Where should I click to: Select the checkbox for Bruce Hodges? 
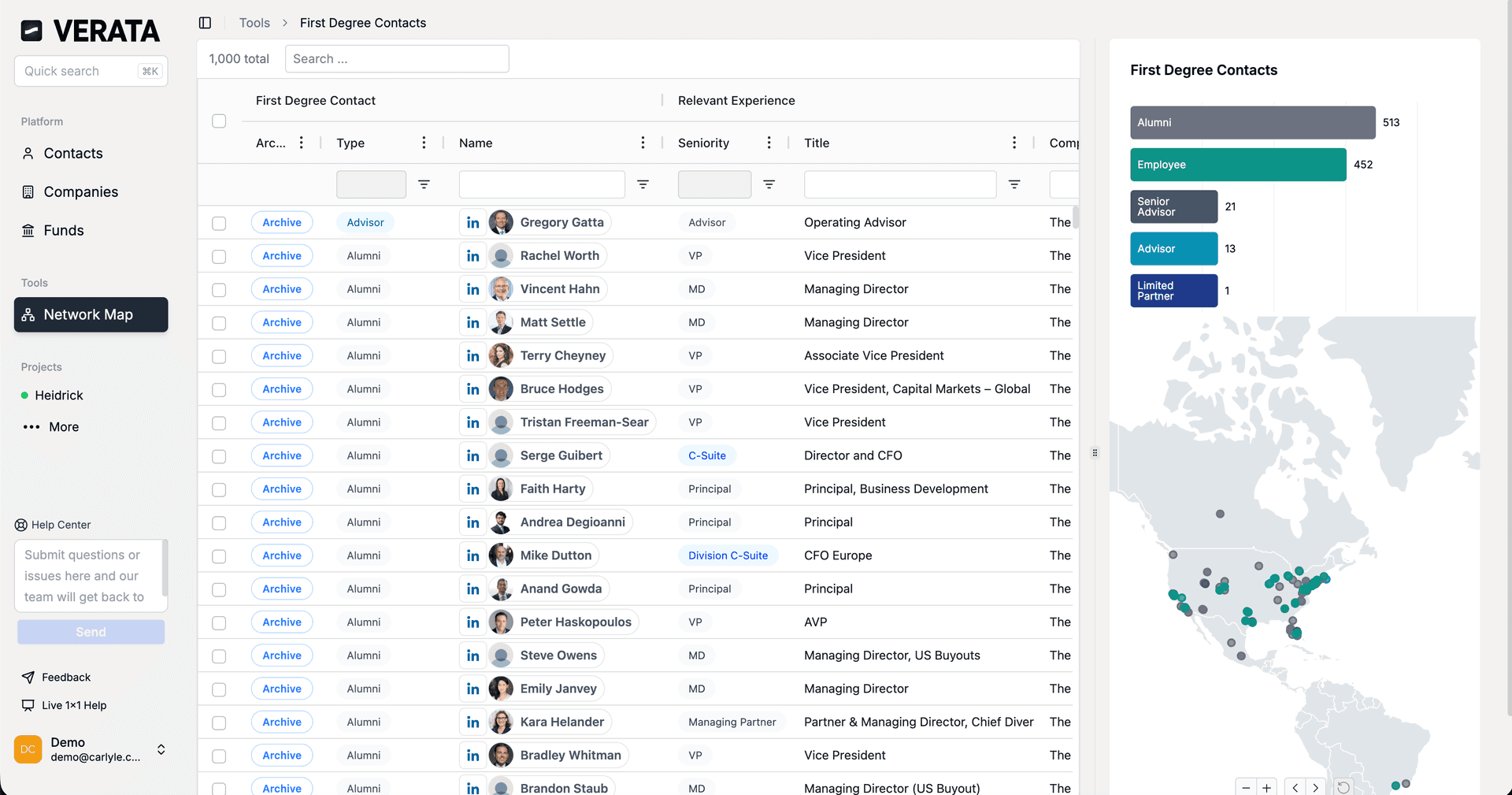coord(219,389)
